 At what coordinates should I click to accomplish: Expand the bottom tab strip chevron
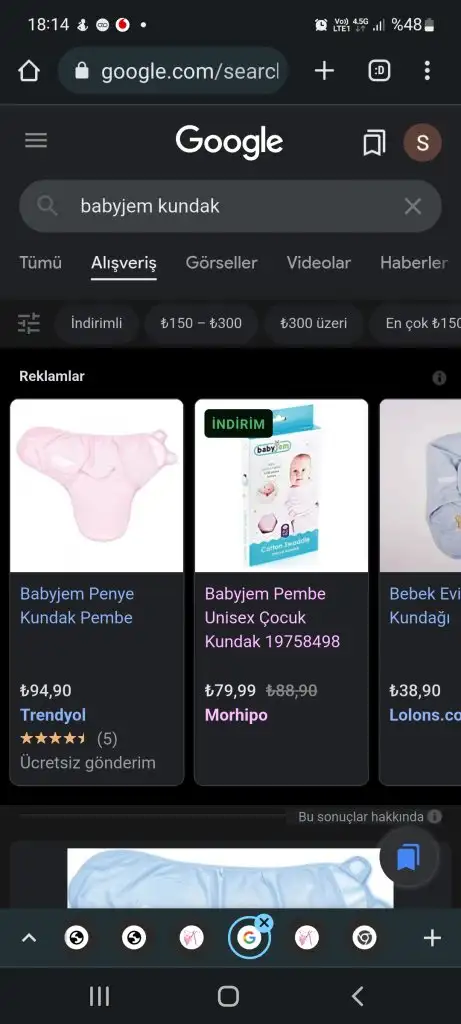[x=29, y=938]
